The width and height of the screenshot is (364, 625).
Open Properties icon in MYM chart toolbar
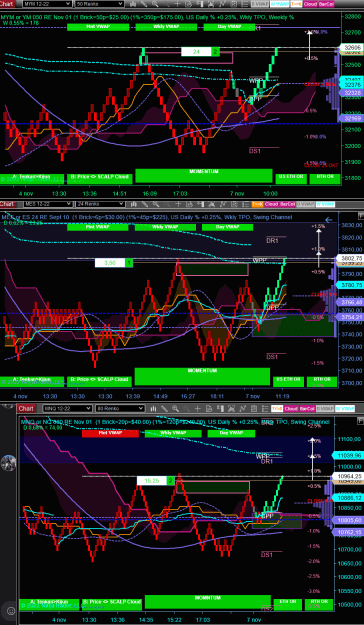[x=244, y=4]
